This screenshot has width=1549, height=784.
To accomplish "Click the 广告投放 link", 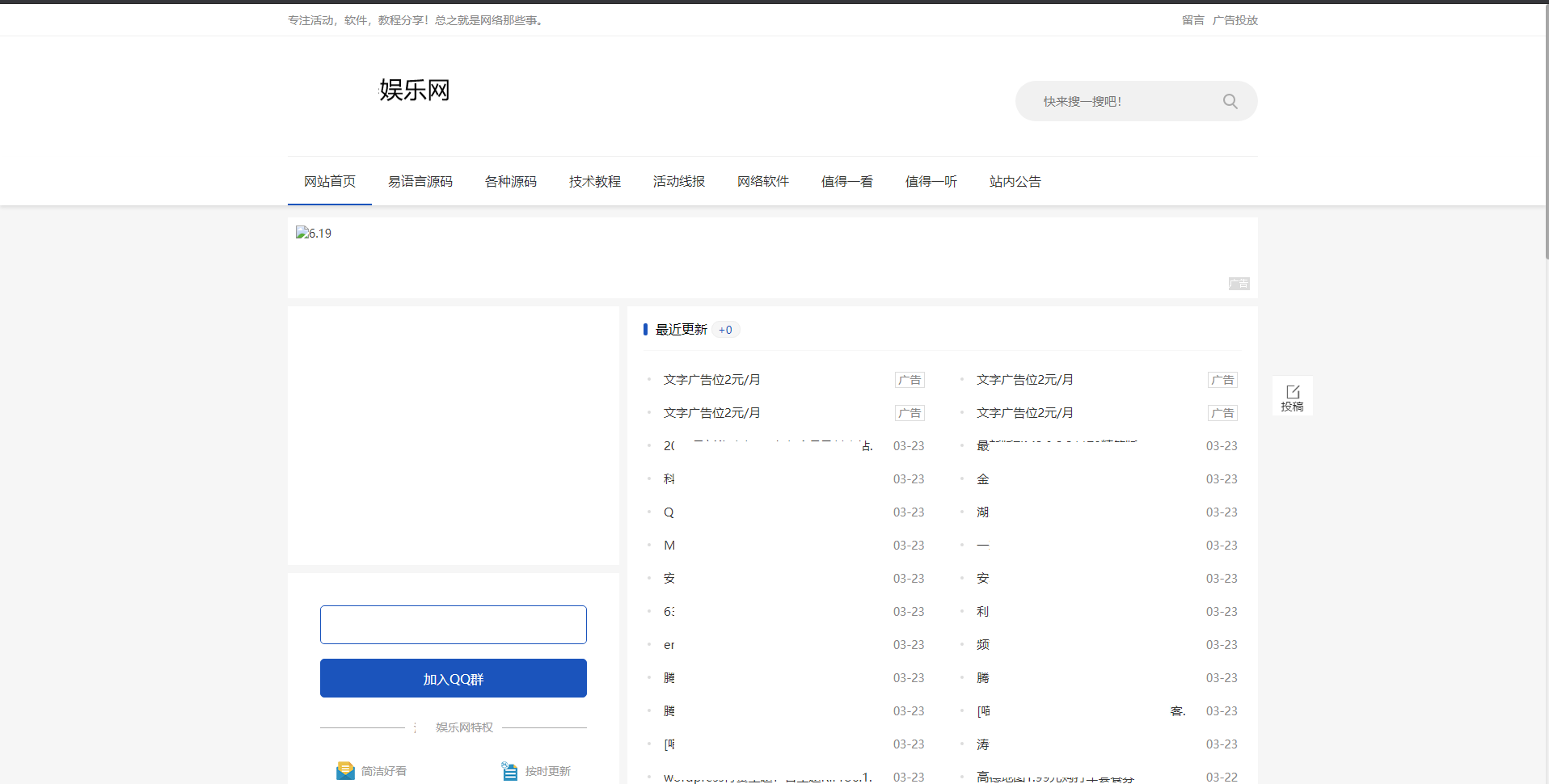I will tap(1235, 20).
